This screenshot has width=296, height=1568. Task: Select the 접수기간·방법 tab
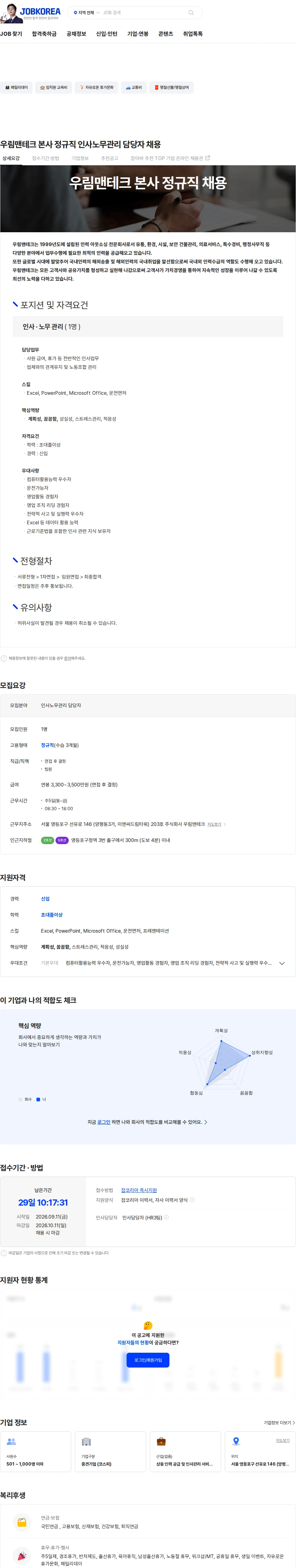pyautogui.click(x=46, y=158)
